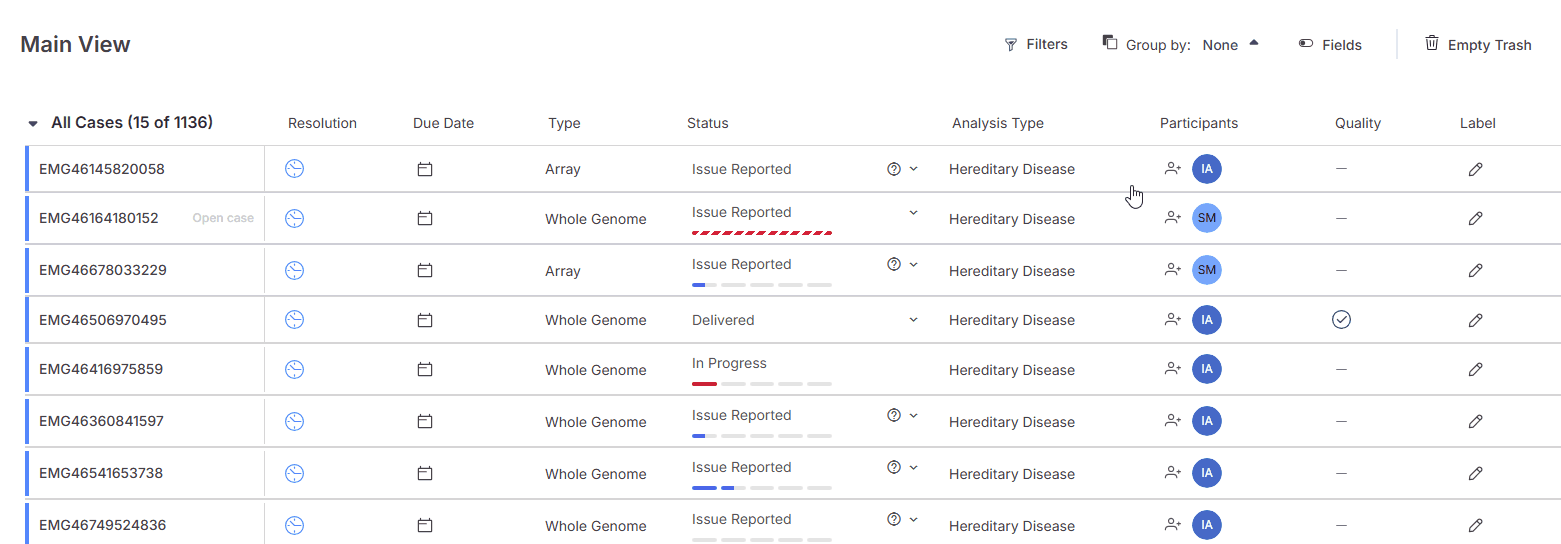Screen dimensions: 1561x544
Task: Open due date calendar for EMG46164180152
Action: pyautogui.click(x=425, y=218)
